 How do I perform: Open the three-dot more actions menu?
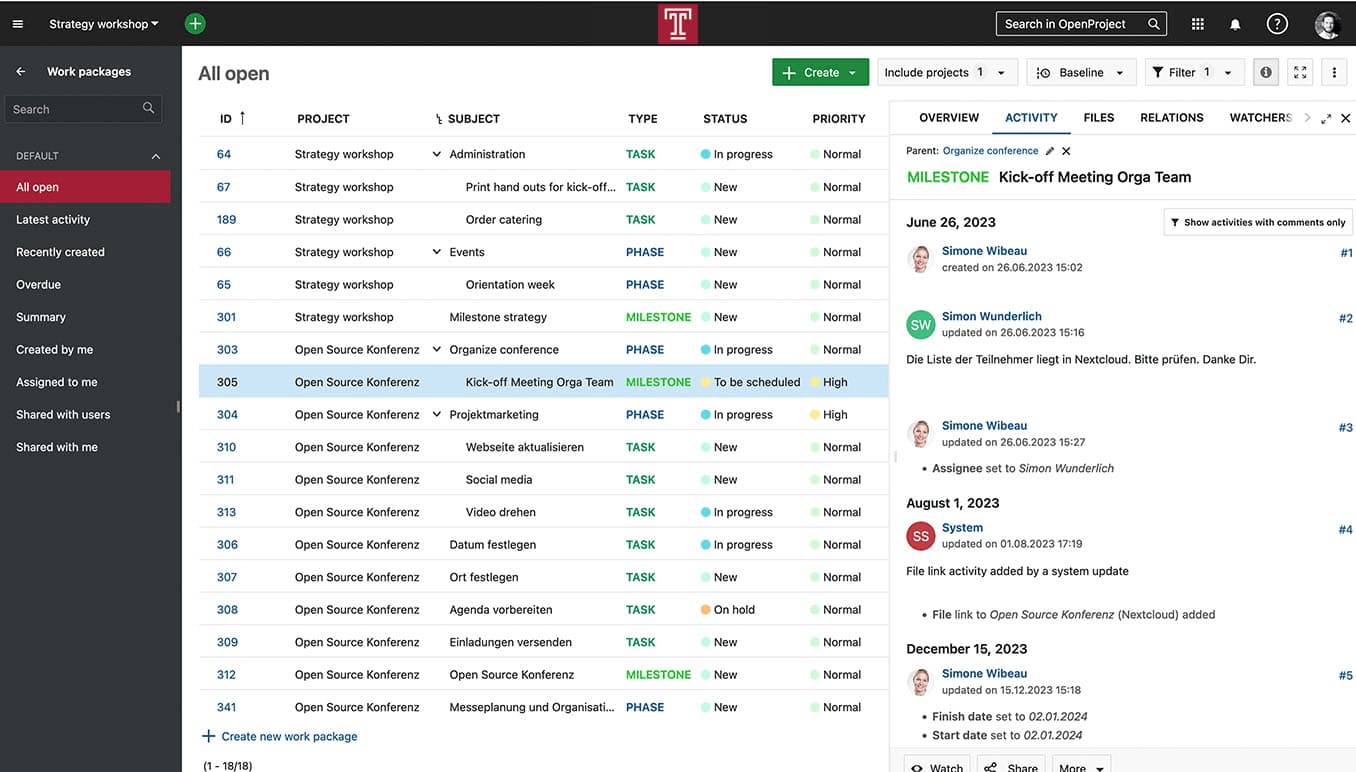tap(1335, 72)
